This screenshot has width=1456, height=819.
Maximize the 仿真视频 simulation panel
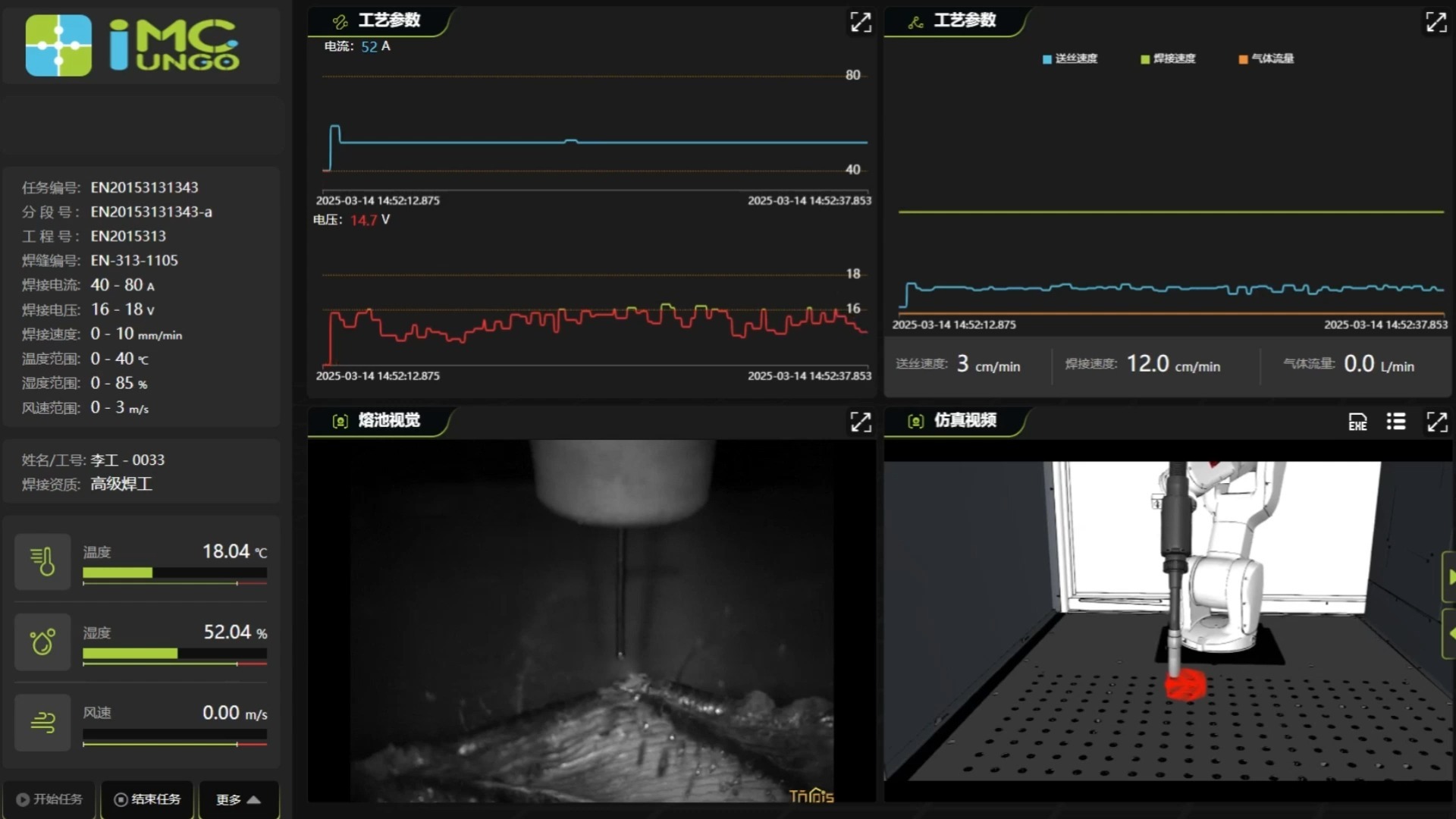[1436, 422]
